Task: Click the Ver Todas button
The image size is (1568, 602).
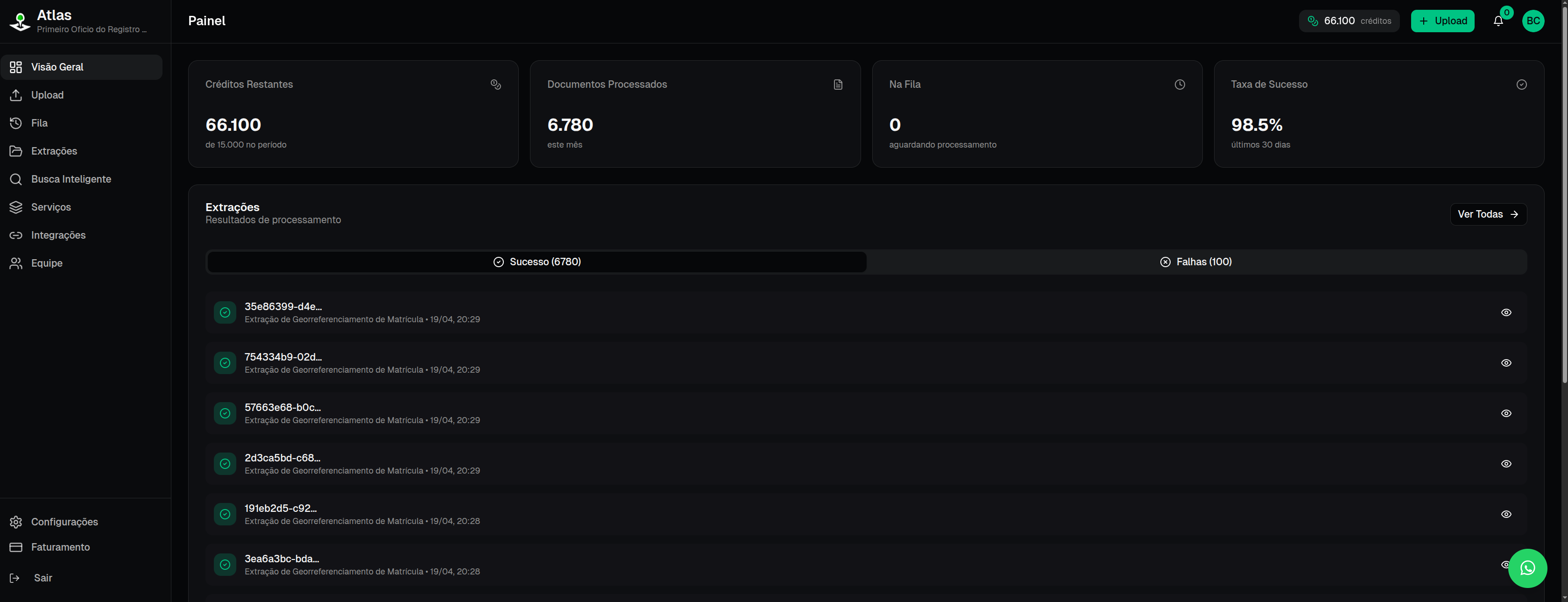Action: pos(1488,214)
